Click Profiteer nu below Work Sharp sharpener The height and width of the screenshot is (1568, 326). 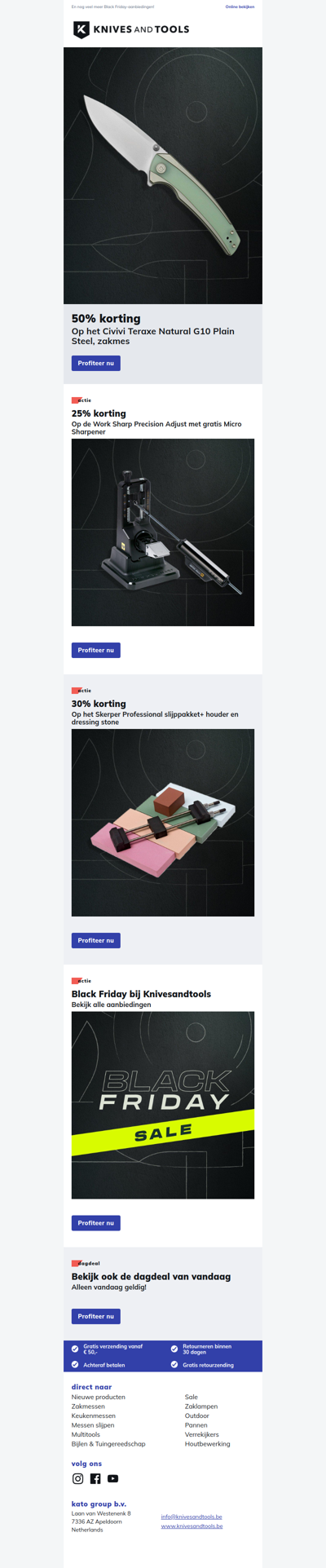pos(96,650)
